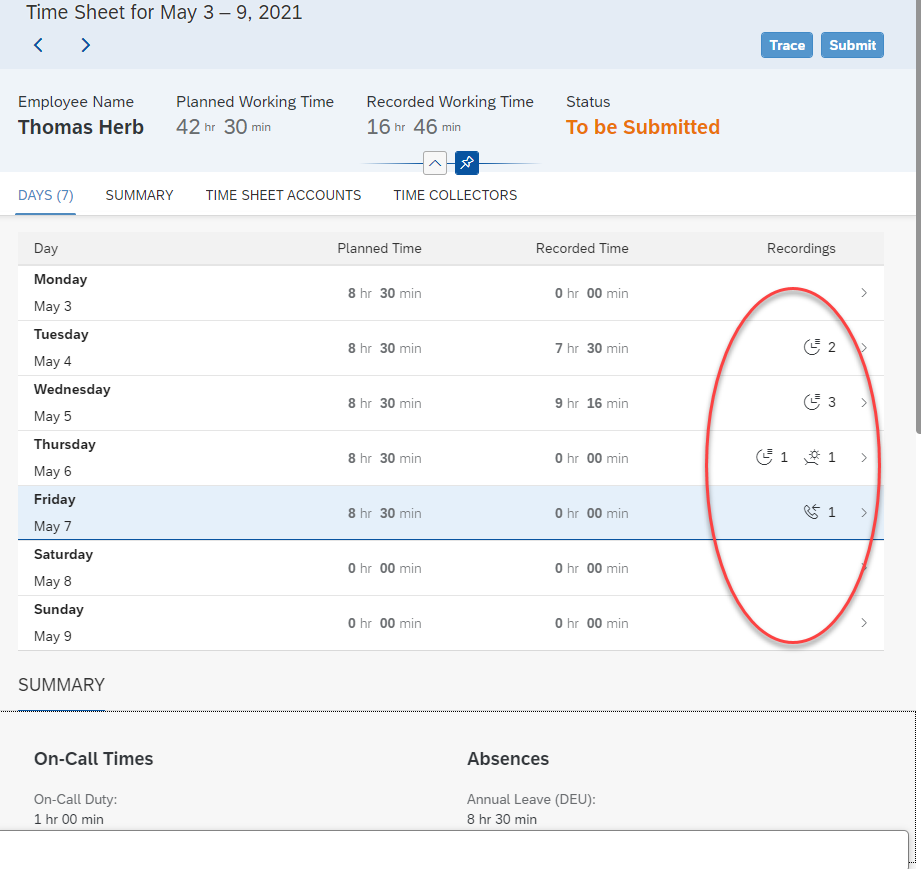Click the recorded 16 hr 46 min value
921x869 pixels.
click(414, 127)
